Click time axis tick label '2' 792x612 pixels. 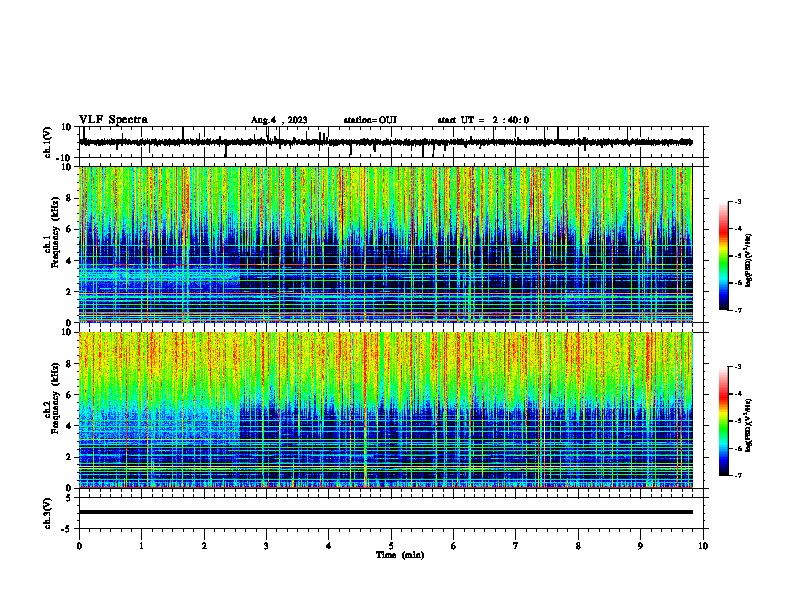pos(204,546)
